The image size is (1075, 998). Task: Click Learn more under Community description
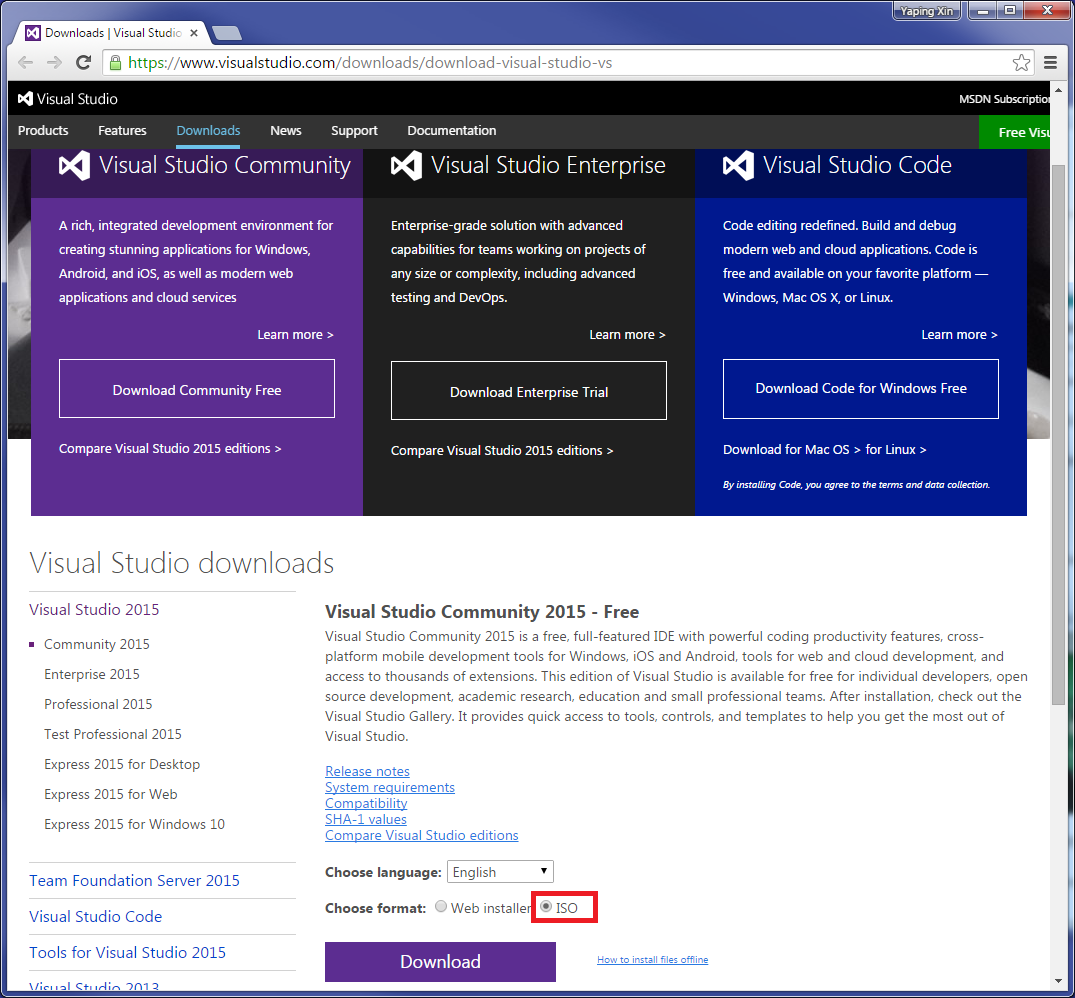click(x=295, y=334)
